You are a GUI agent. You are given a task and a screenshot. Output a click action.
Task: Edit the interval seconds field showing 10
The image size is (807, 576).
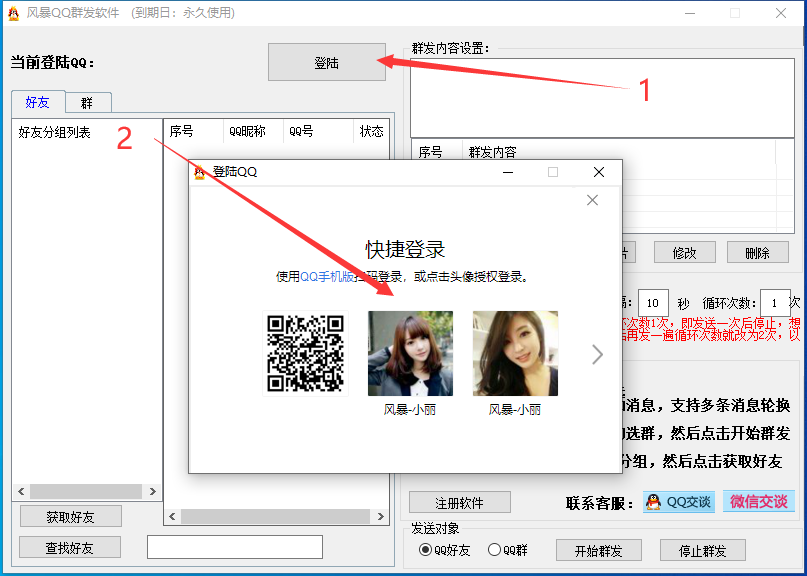tap(653, 303)
